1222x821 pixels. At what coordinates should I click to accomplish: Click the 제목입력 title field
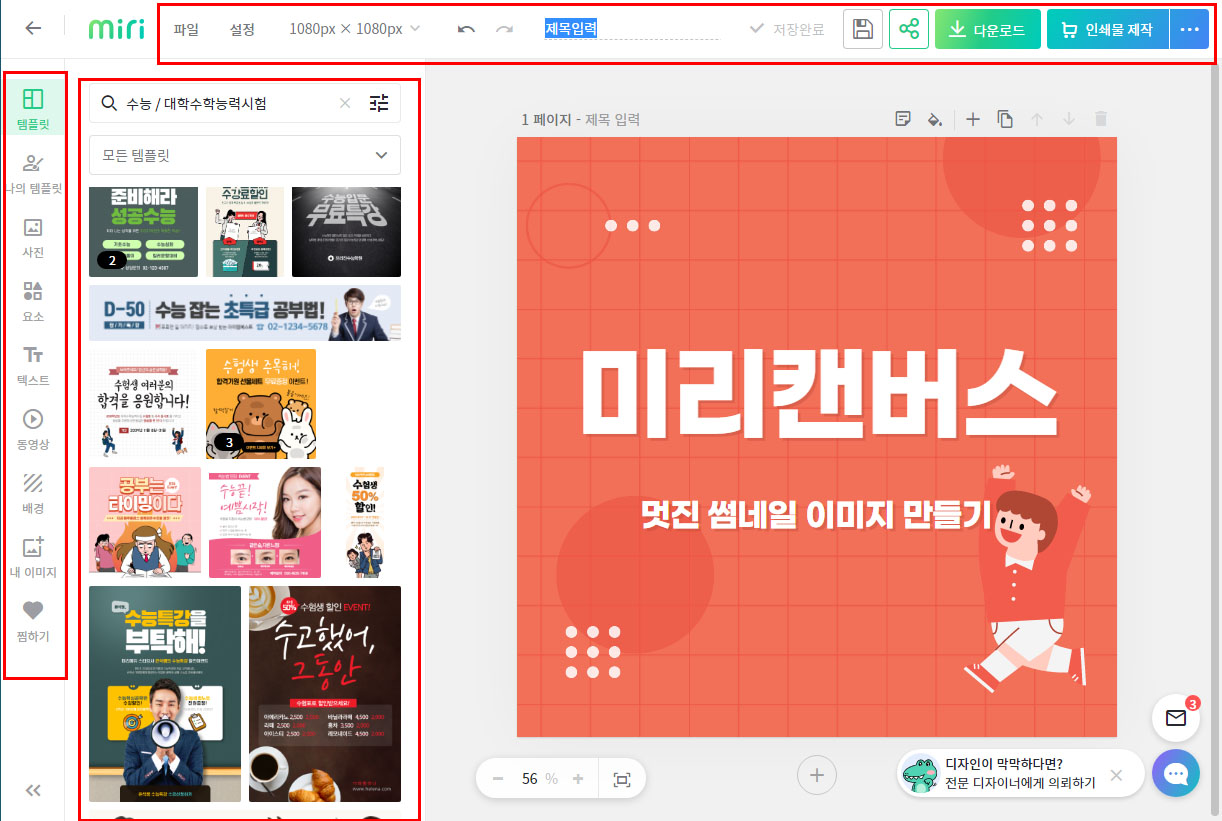(x=631, y=29)
